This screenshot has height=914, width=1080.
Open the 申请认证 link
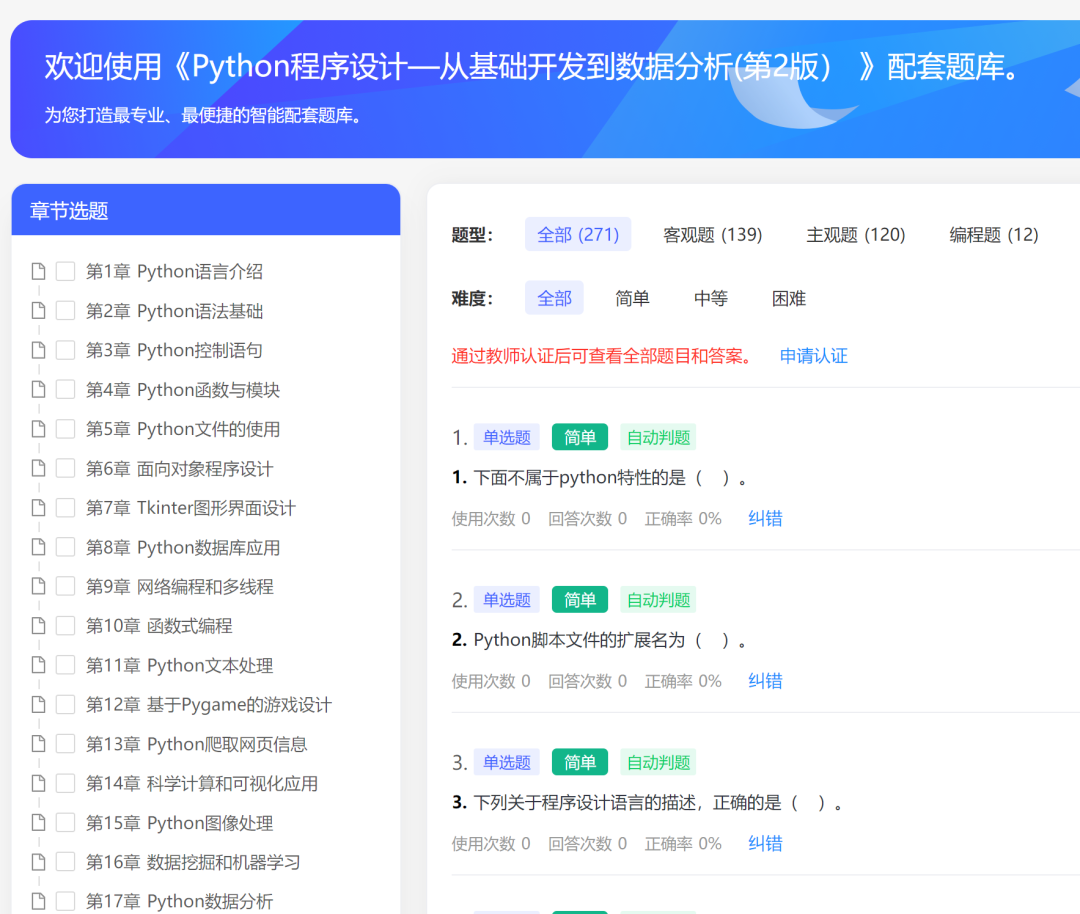(813, 355)
